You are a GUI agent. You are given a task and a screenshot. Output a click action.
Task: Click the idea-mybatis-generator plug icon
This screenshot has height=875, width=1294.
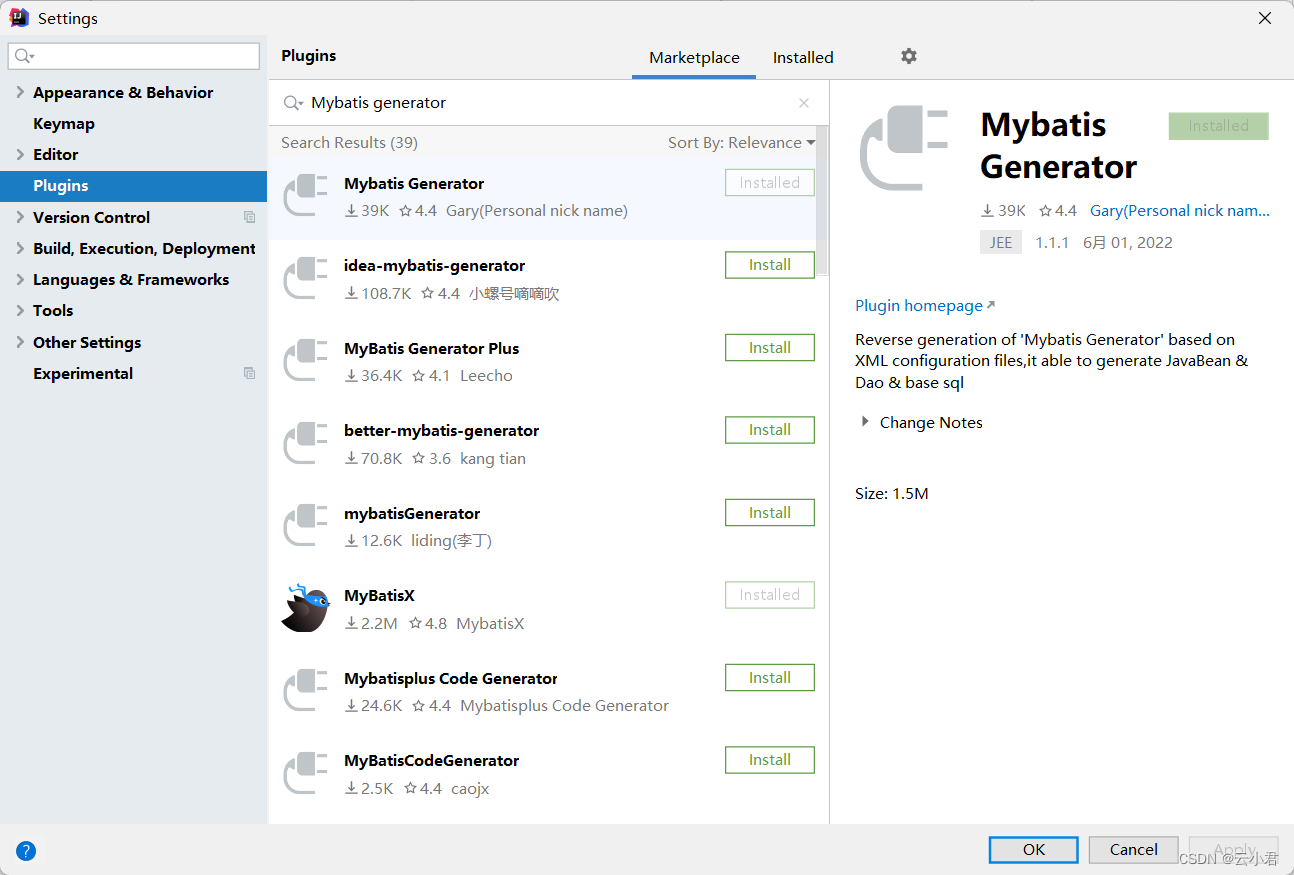pyautogui.click(x=305, y=278)
